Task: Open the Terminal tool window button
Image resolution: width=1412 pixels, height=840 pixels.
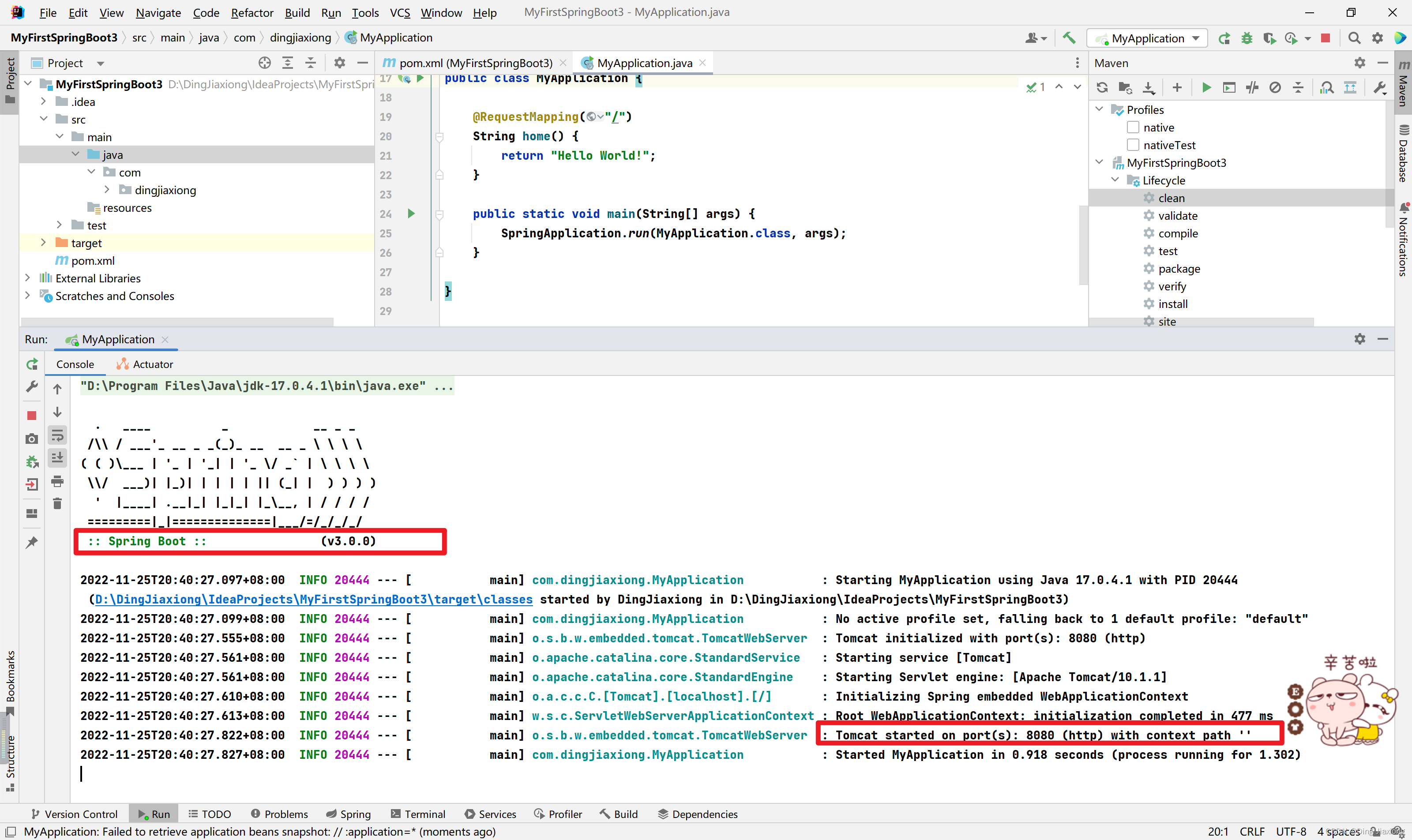Action: tap(418, 814)
